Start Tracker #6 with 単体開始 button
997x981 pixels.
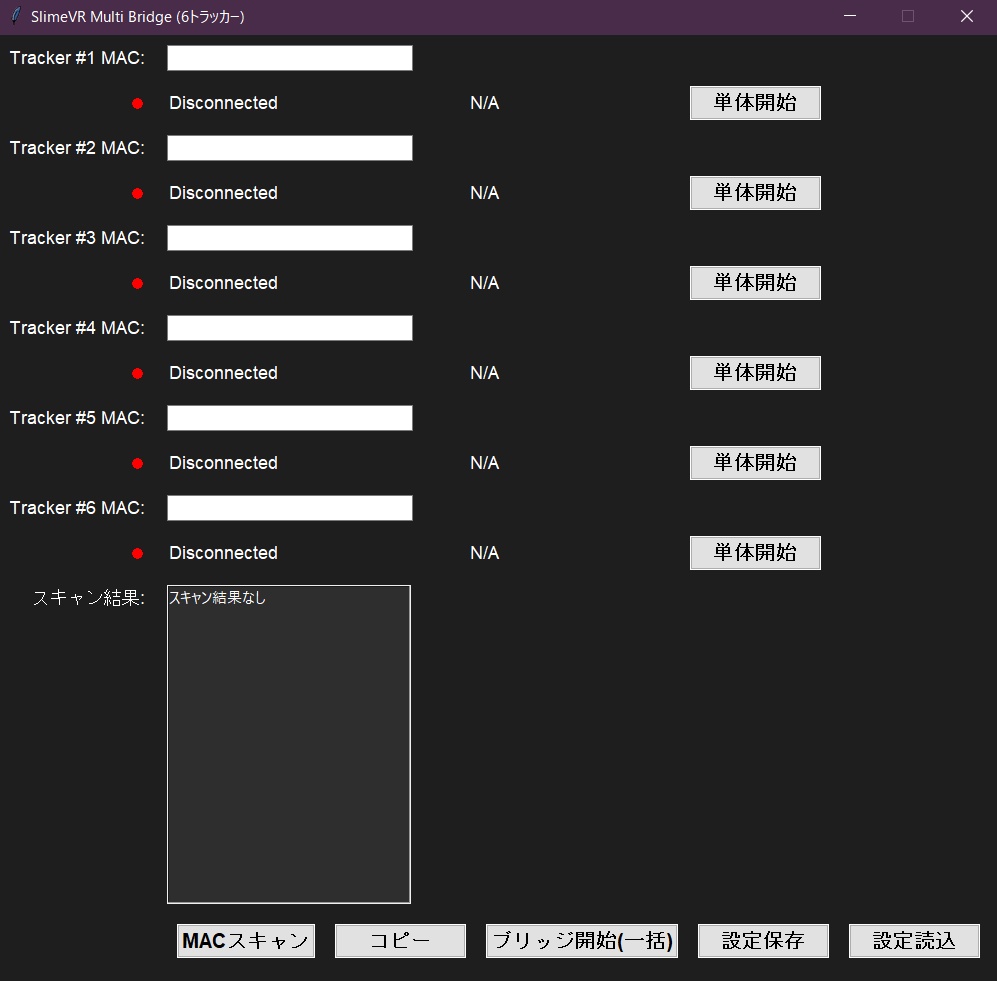point(755,553)
